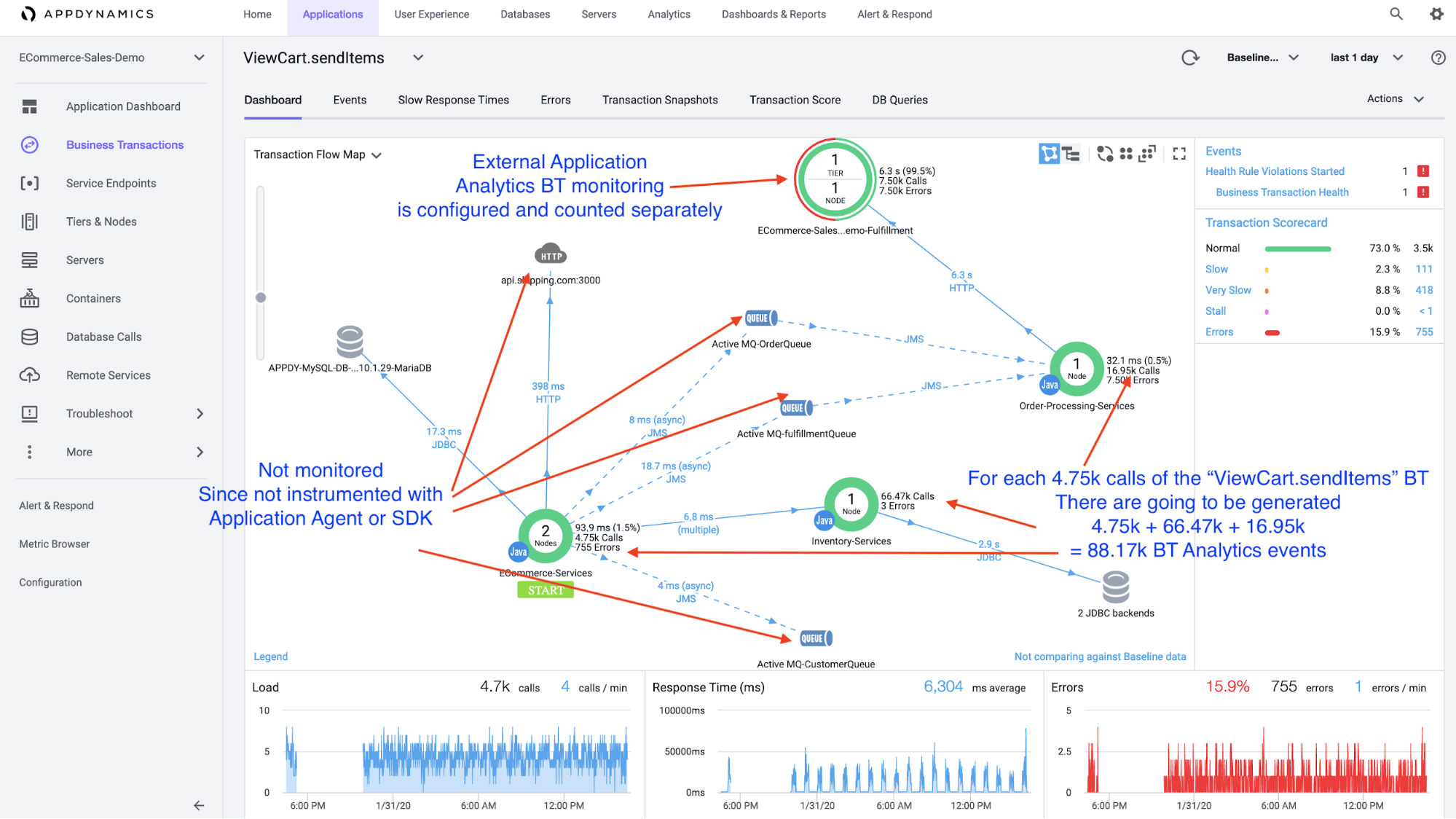Select the 2 JDBC backends database icon

pos(1116,587)
